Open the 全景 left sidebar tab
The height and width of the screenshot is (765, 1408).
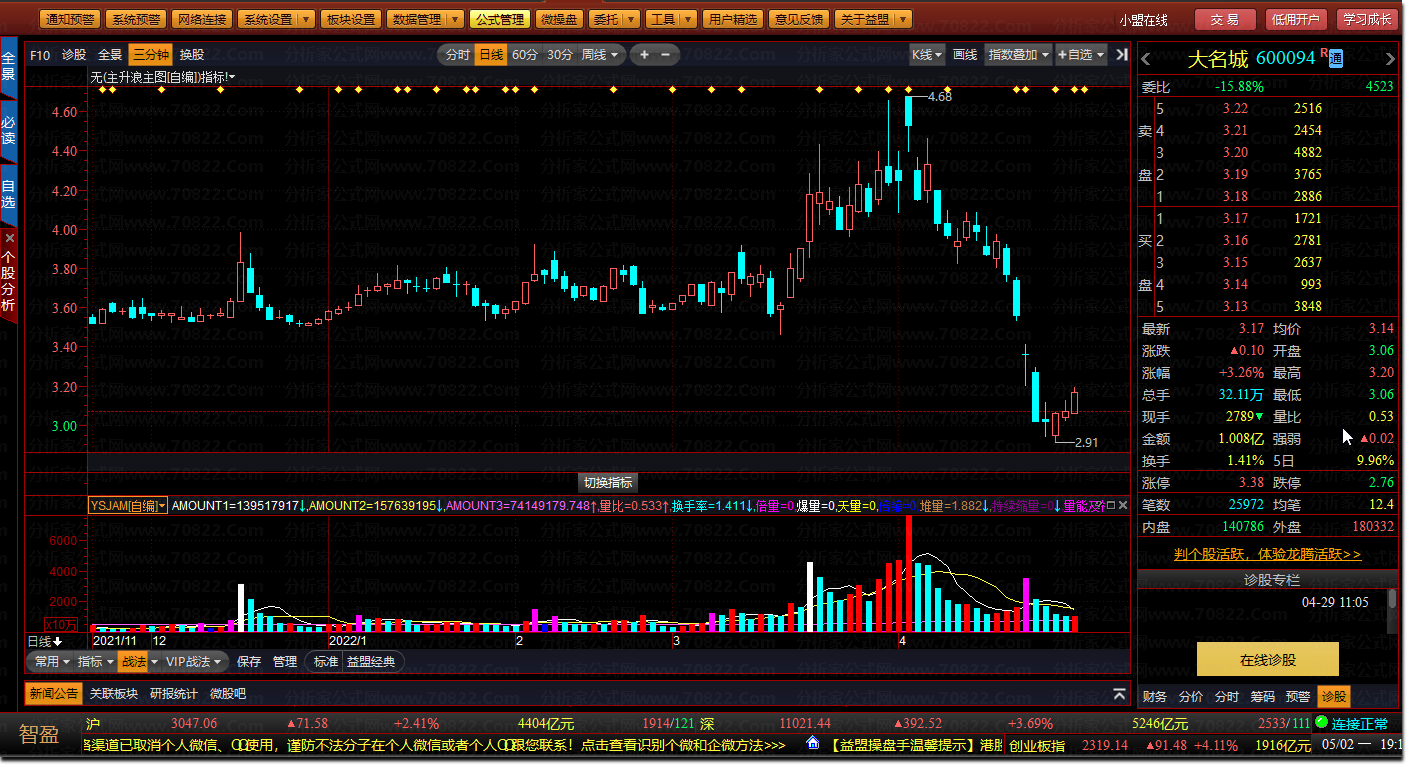click(x=9, y=65)
